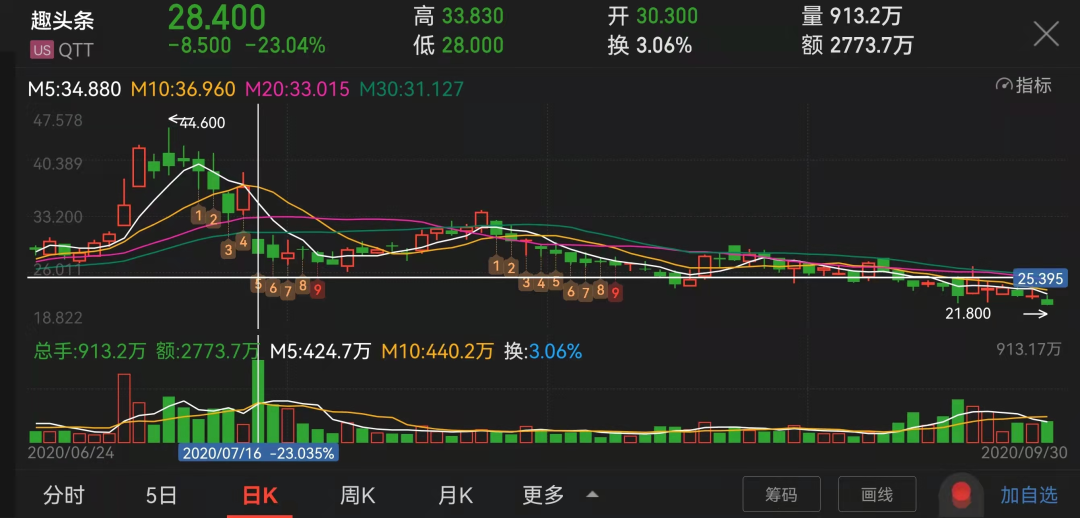Click the 2020/06/24 start date label
The width and height of the screenshot is (1080, 518).
pyautogui.click(x=70, y=453)
